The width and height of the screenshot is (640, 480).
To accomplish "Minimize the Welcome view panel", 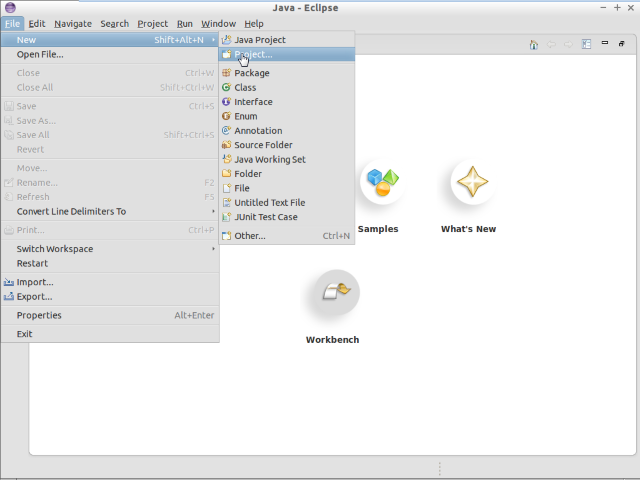I will click(605, 43).
